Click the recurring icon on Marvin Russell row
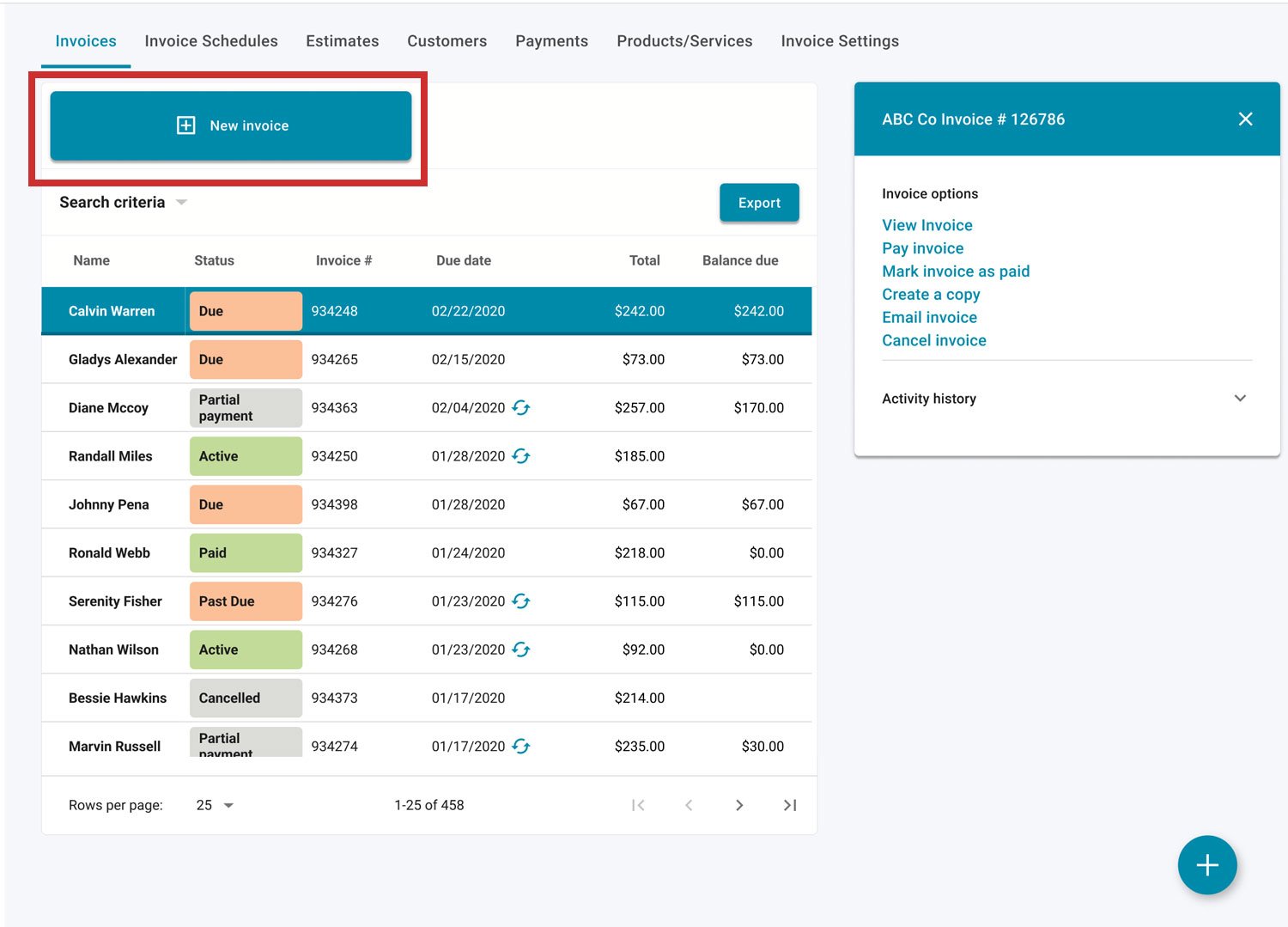The image size is (1288, 927). (x=521, y=747)
